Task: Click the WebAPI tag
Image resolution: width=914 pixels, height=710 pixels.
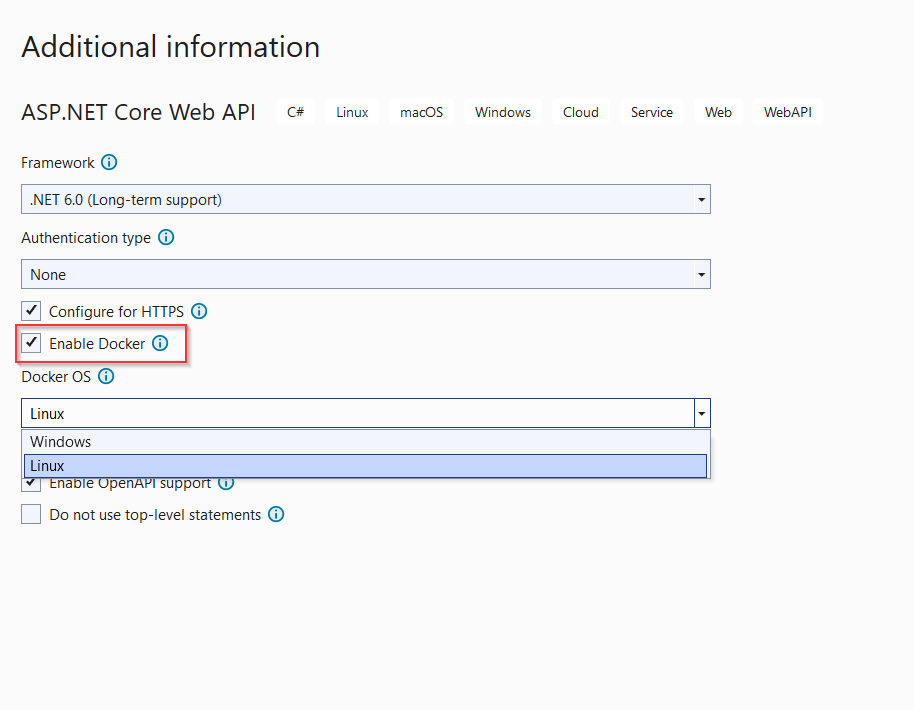Action: [x=788, y=112]
